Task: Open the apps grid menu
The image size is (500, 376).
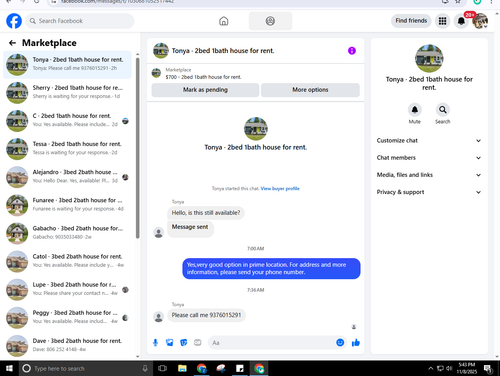Action: pyautogui.click(x=442, y=21)
